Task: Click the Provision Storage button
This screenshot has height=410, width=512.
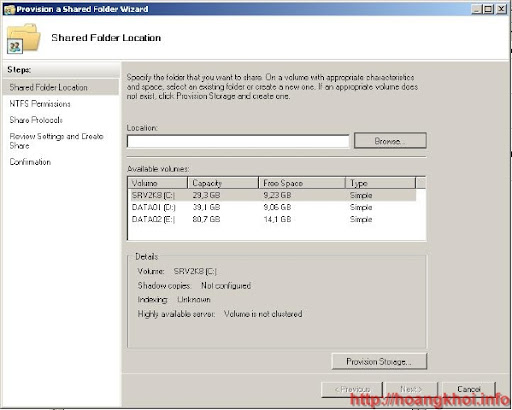Action: pyautogui.click(x=379, y=361)
